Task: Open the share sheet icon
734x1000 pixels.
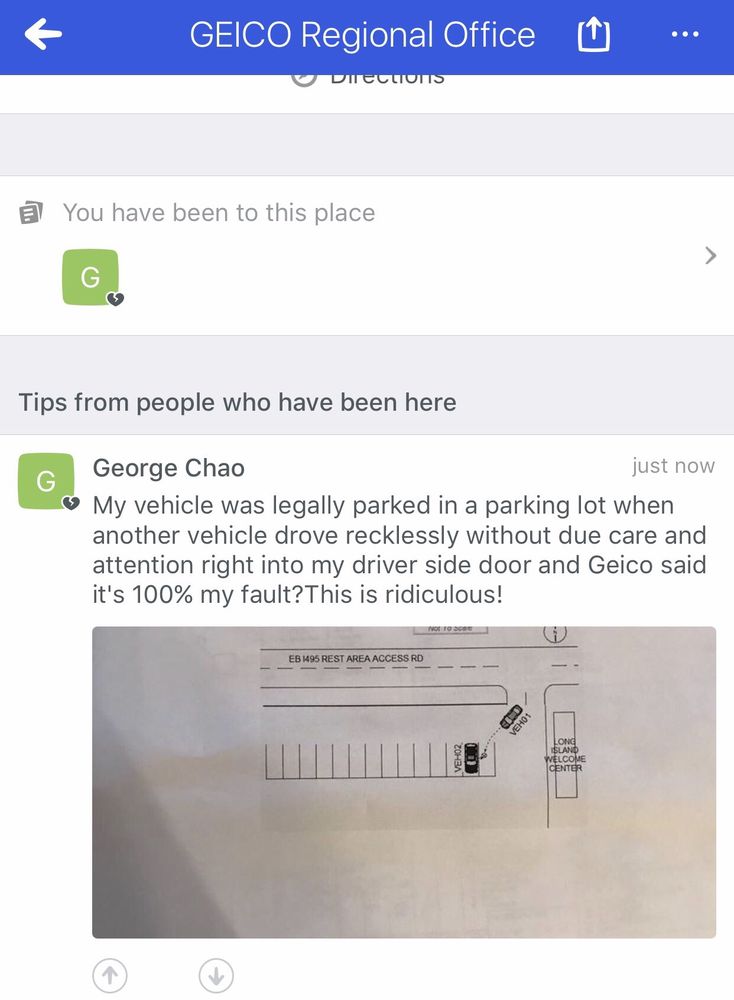Action: coord(593,33)
